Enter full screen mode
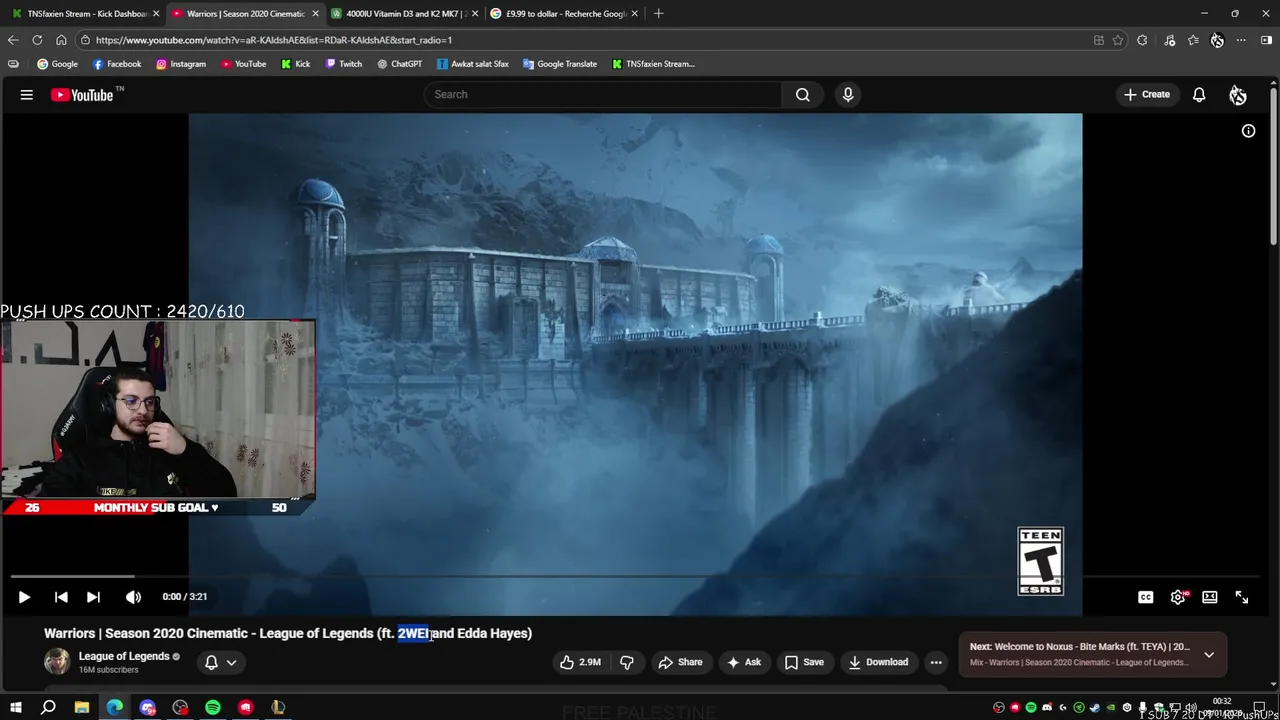The height and width of the screenshot is (720, 1280). (1242, 597)
